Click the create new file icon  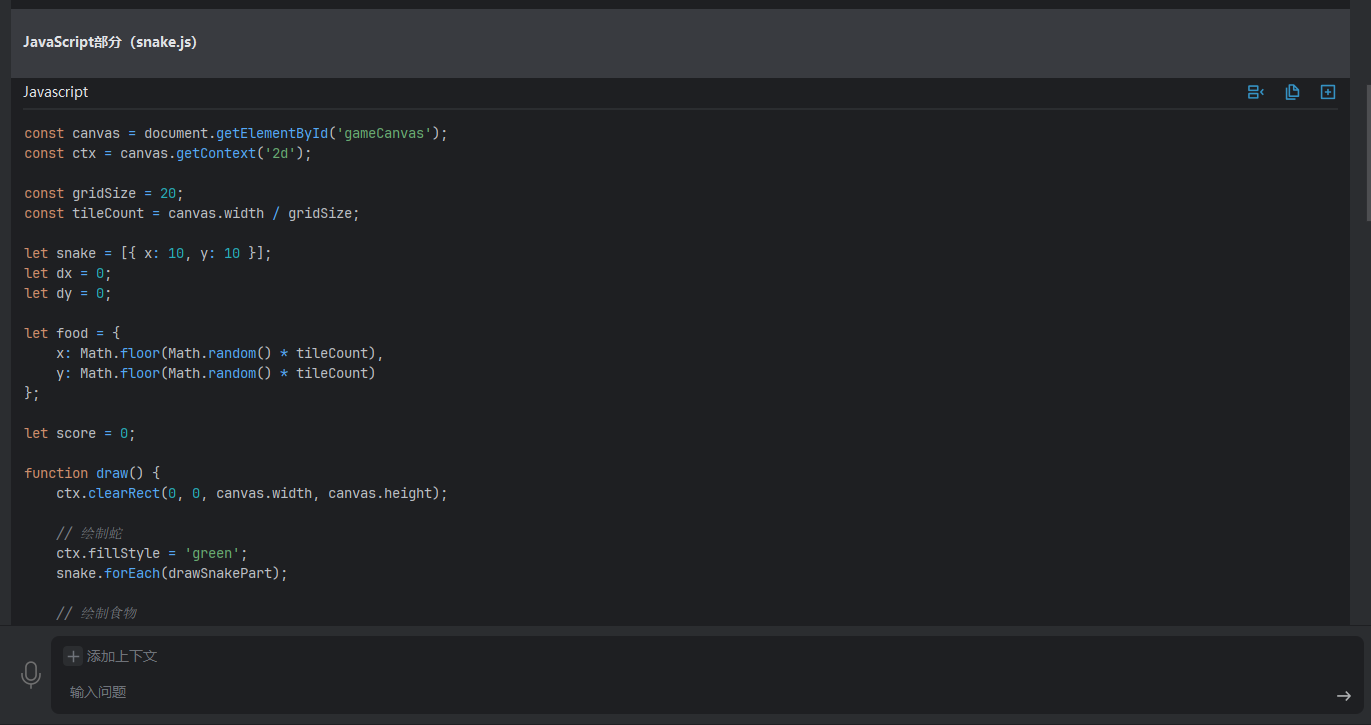[x=1328, y=92]
